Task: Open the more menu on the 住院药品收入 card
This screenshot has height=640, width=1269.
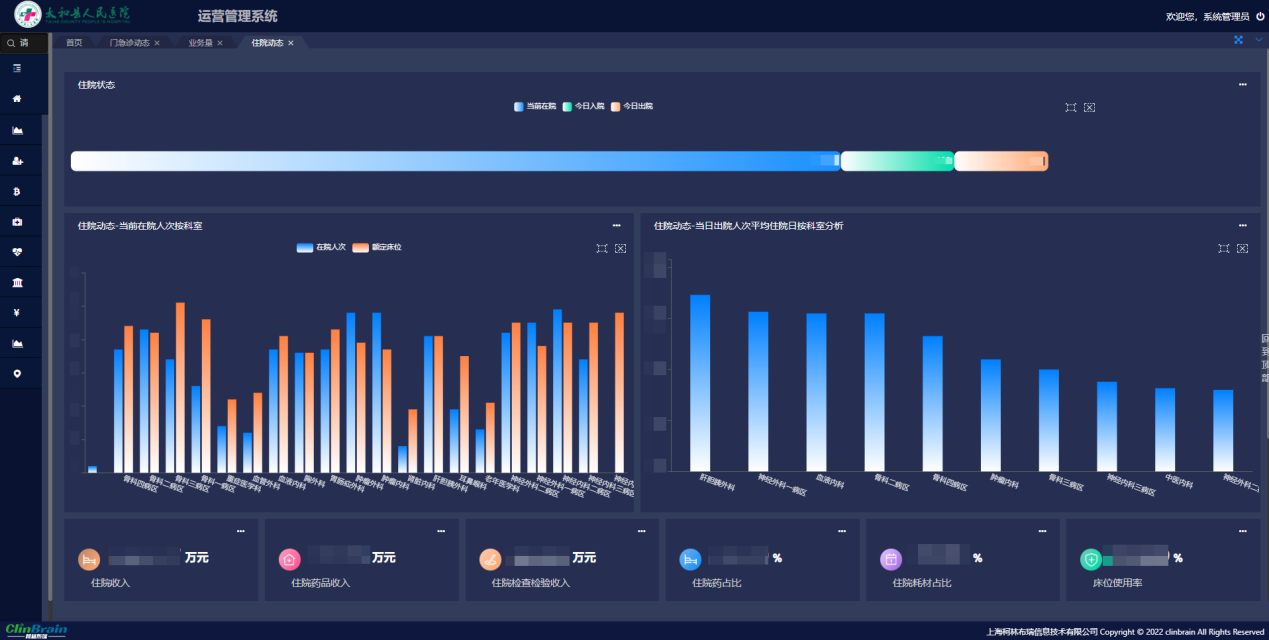Action: coord(441,531)
